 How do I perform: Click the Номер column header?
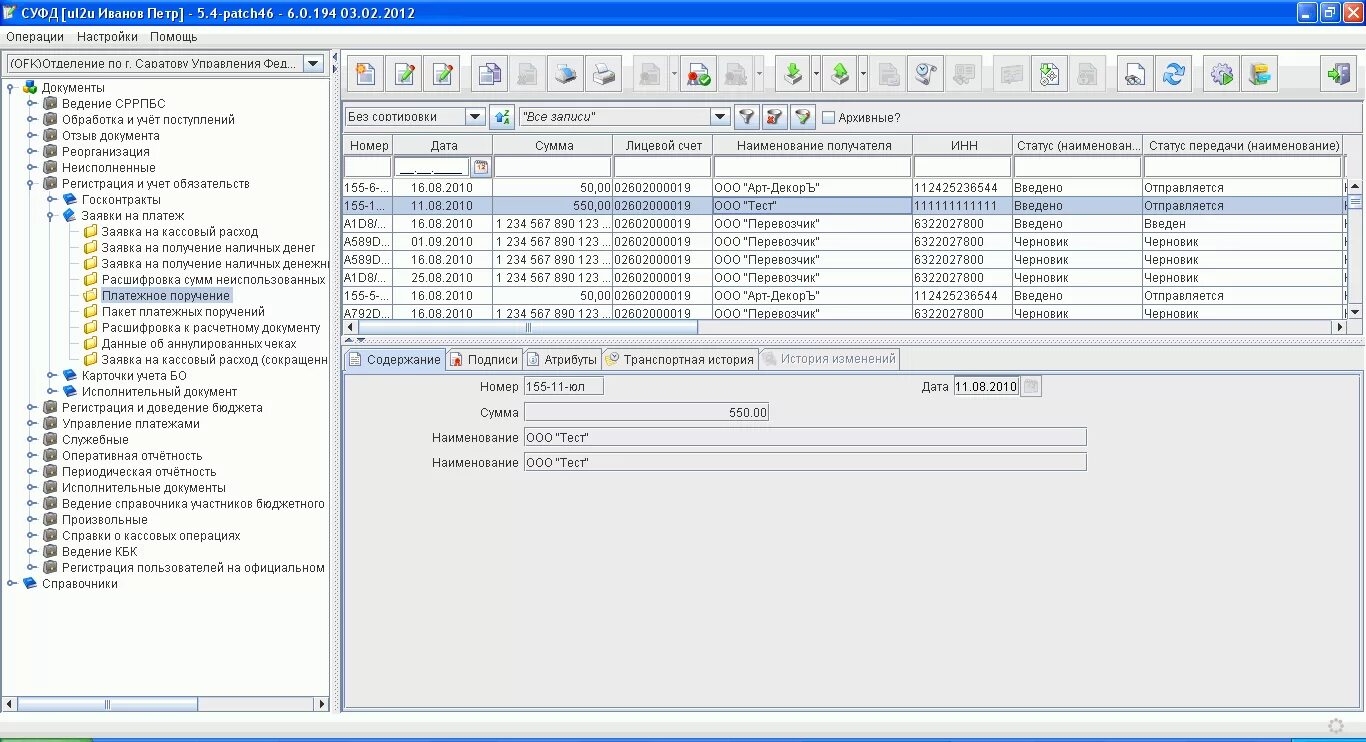pos(368,145)
